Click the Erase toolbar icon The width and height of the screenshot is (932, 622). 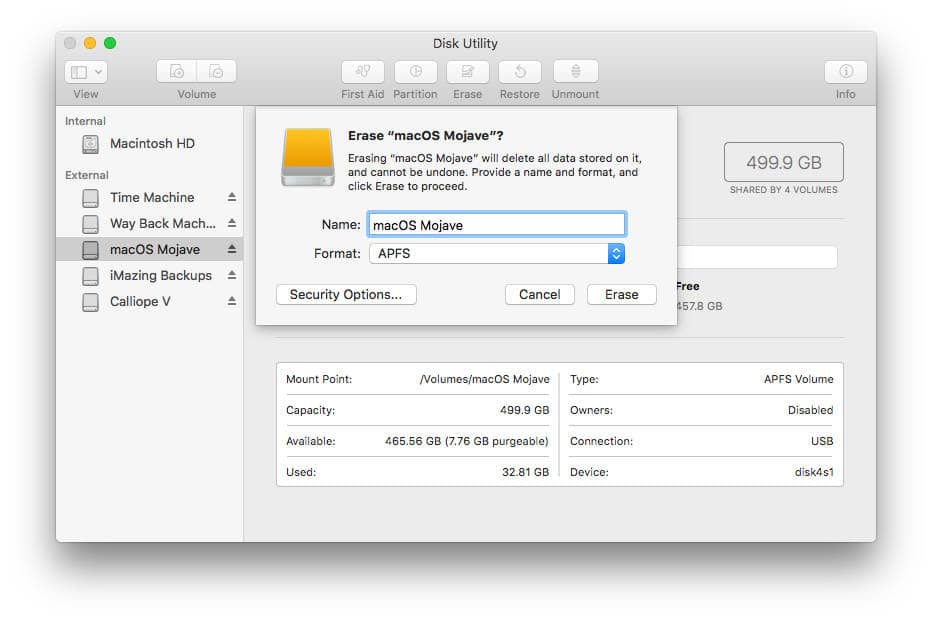coord(468,72)
